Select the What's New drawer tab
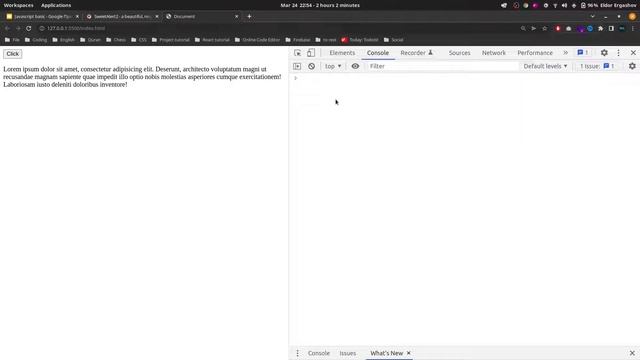Viewport: 640px width, 360px height. (387, 353)
